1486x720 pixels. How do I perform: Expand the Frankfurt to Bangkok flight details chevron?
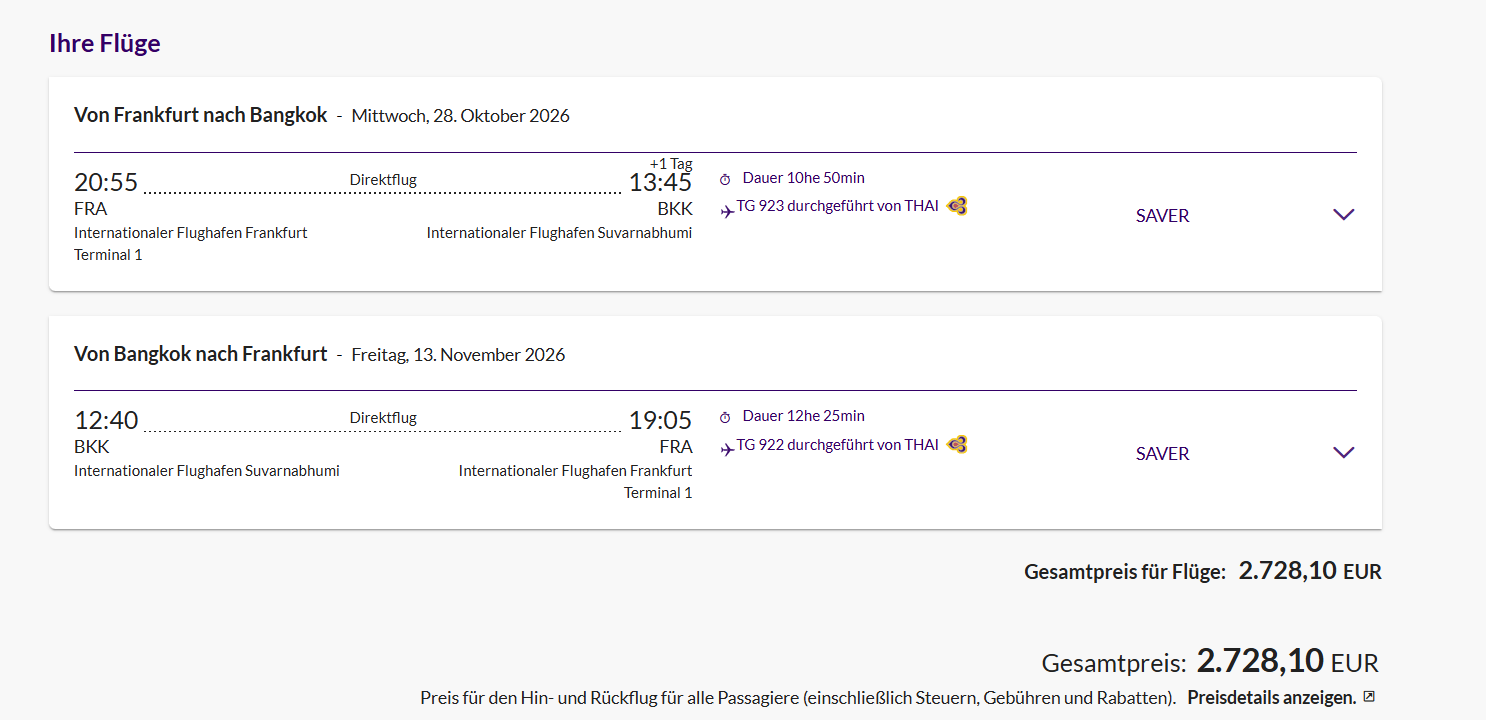tap(1343, 214)
